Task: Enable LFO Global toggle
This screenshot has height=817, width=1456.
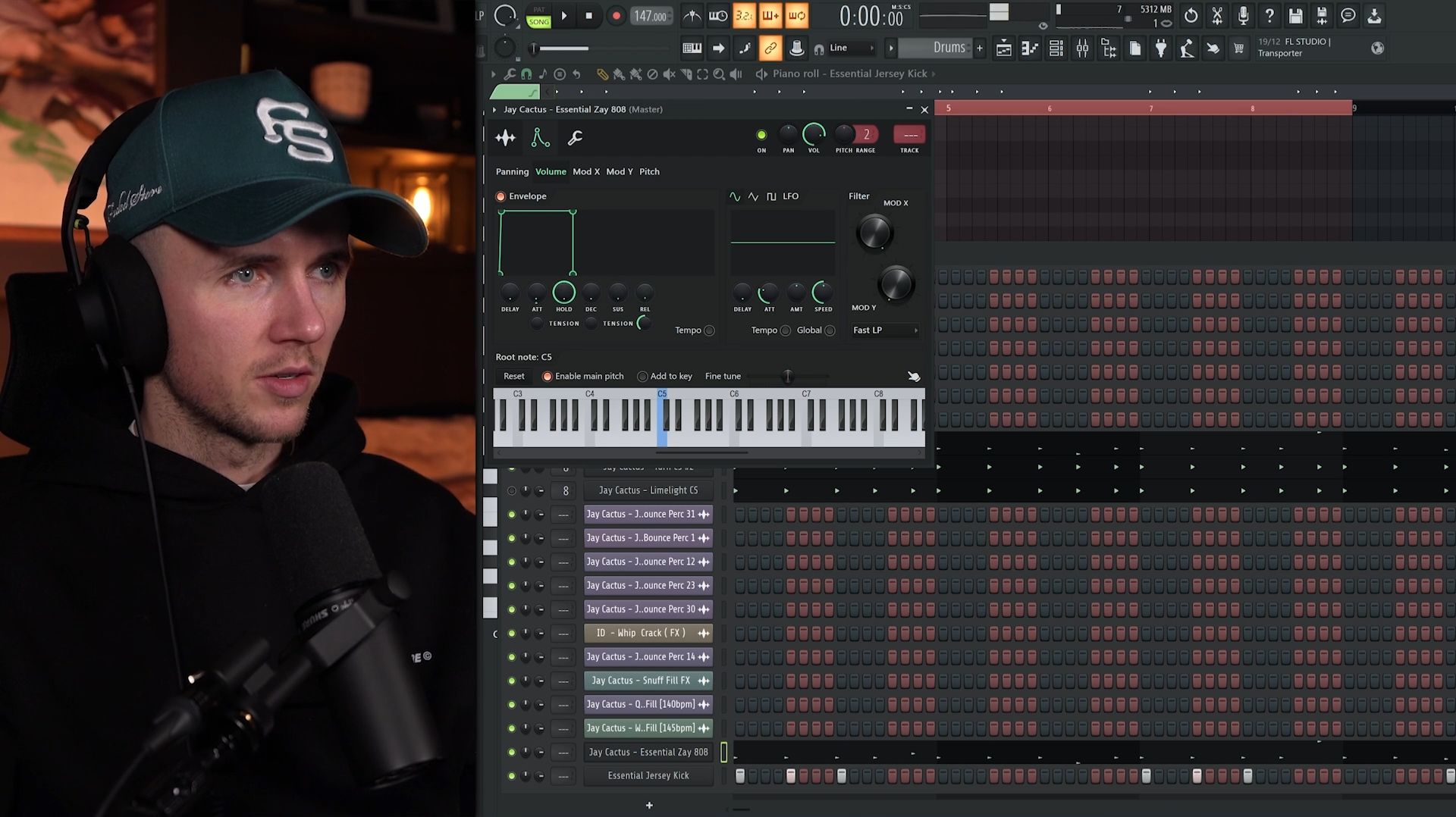Action: (830, 330)
